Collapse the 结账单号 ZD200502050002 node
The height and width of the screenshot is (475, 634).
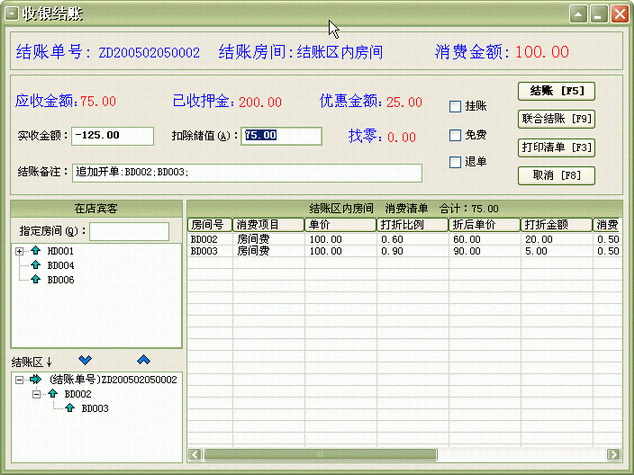(20, 380)
